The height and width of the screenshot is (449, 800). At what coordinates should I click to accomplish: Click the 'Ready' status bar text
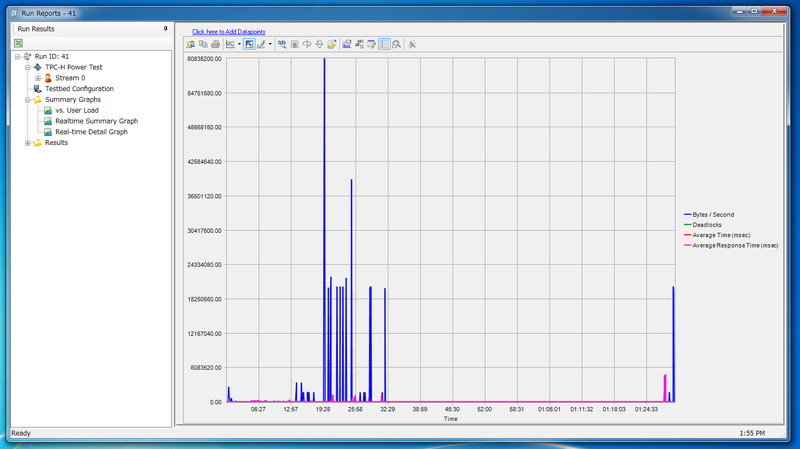pos(21,433)
